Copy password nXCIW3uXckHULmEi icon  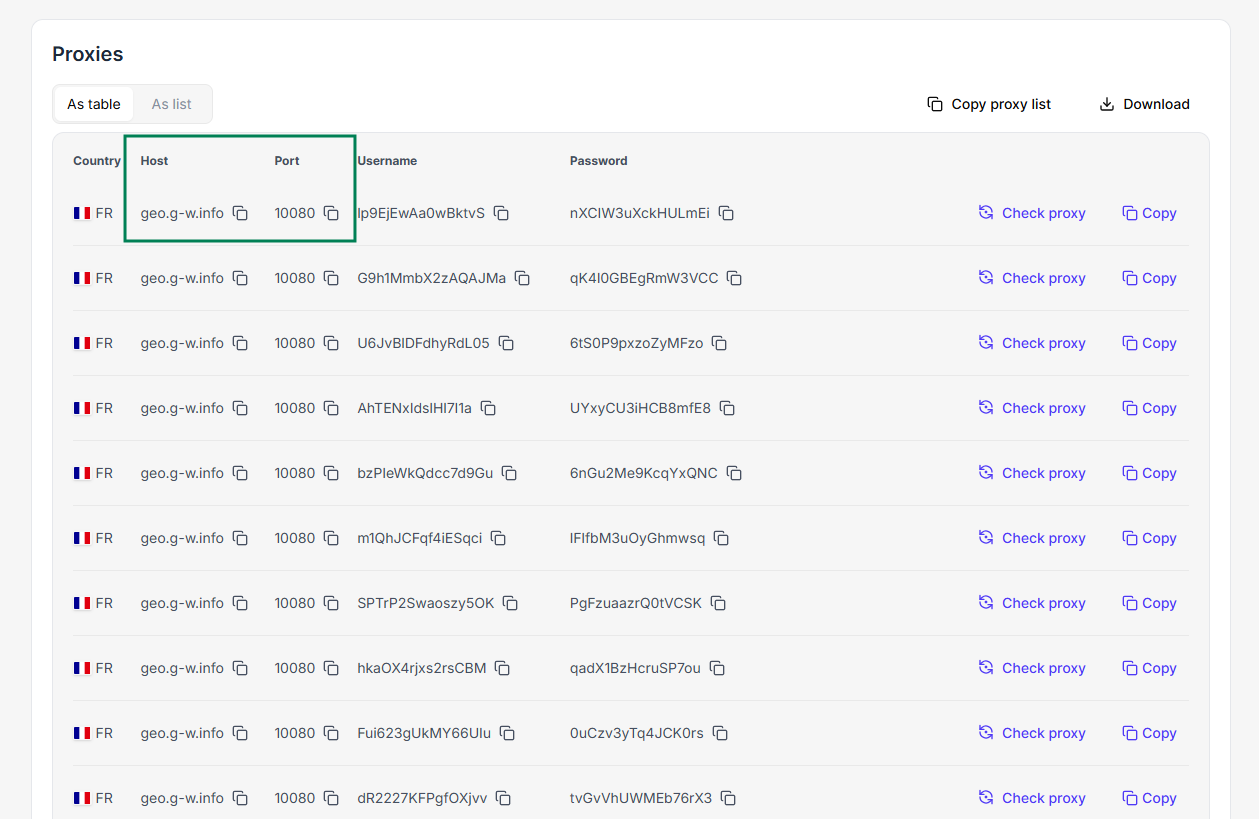tap(727, 213)
